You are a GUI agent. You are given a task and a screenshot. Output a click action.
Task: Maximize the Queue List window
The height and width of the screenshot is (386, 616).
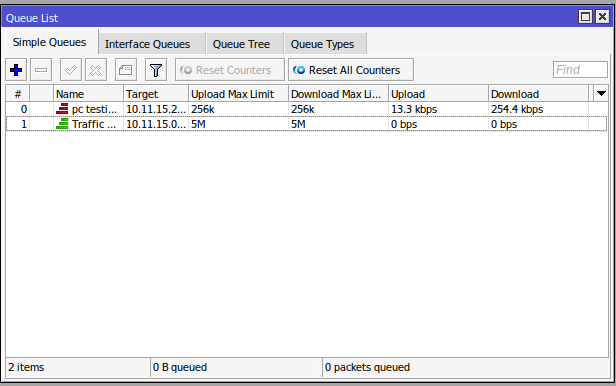pos(585,17)
